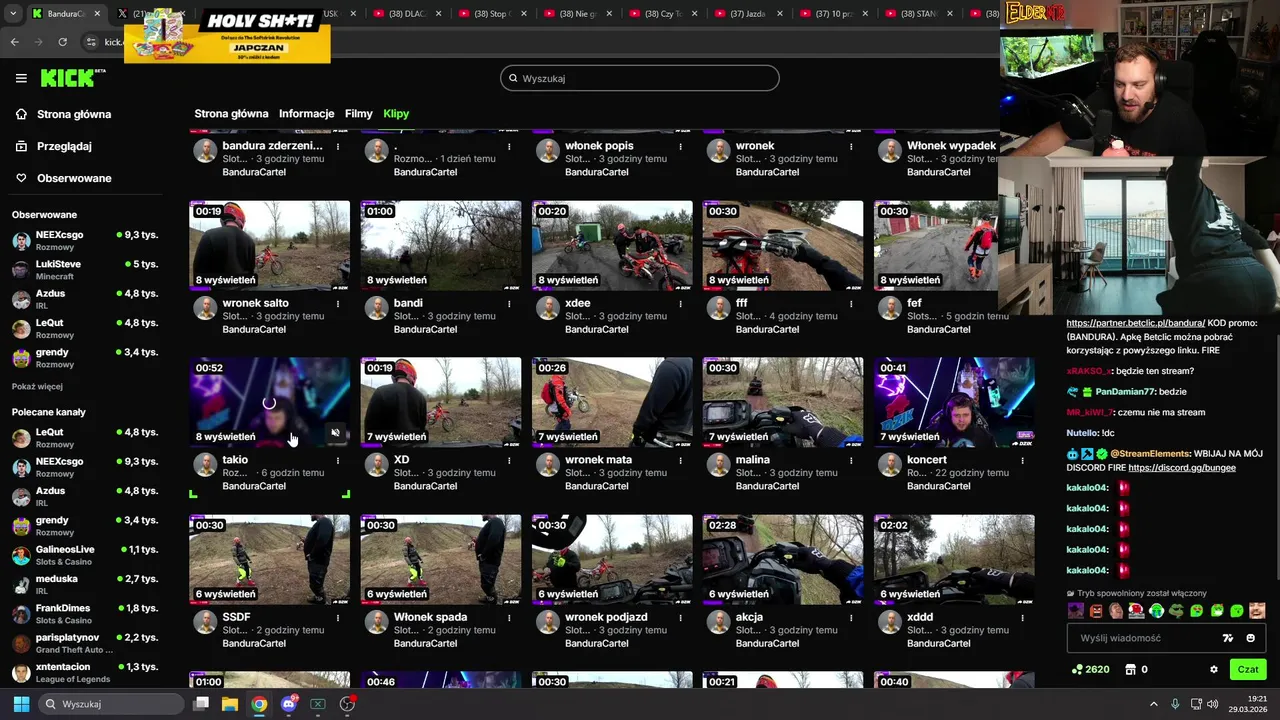Reload the page with the refresh icon
The height and width of the screenshot is (720, 1280).
(x=62, y=42)
